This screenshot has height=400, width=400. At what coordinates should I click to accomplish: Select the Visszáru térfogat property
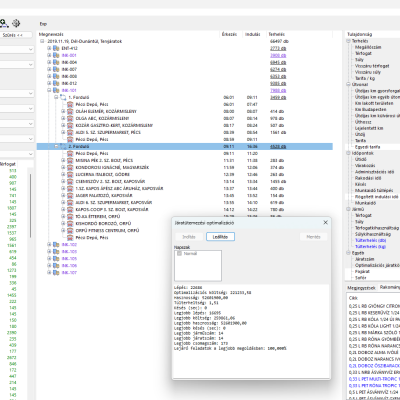click(x=372, y=66)
